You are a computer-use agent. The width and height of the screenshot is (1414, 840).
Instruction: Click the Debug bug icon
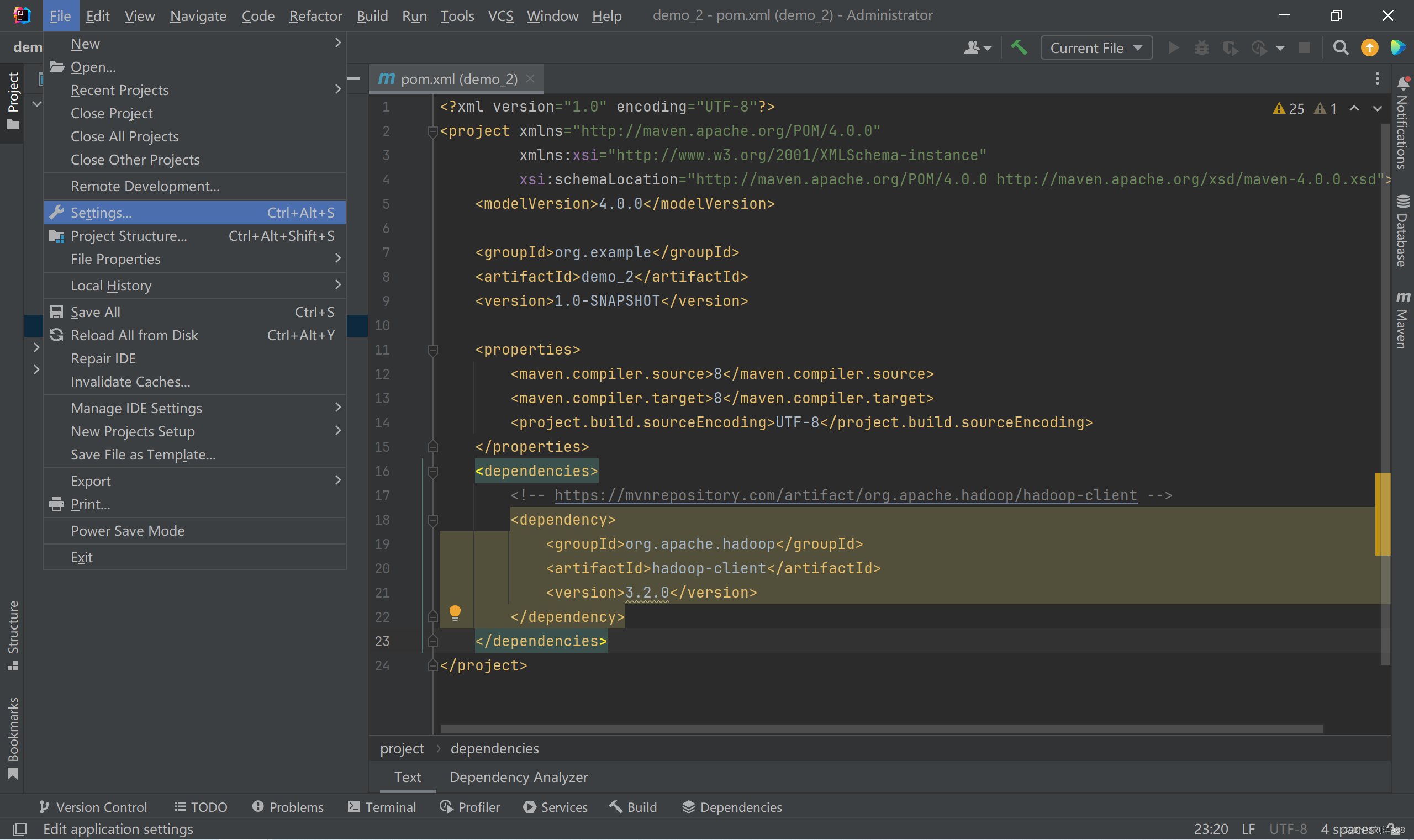[1202, 47]
